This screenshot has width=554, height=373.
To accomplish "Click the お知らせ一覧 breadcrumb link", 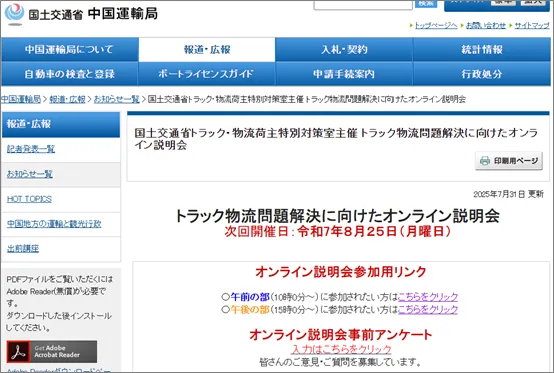I will pos(117,99).
